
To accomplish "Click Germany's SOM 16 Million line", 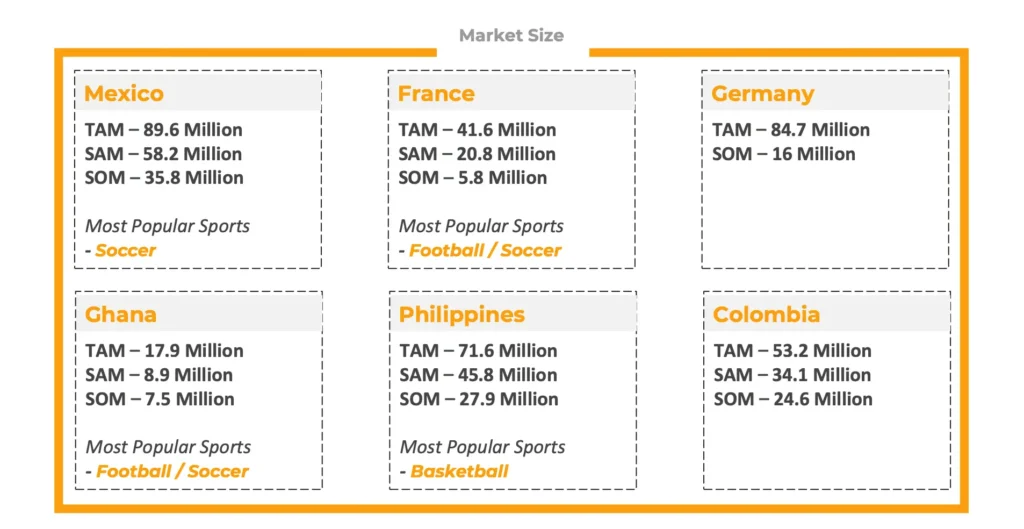I will 784,154.
